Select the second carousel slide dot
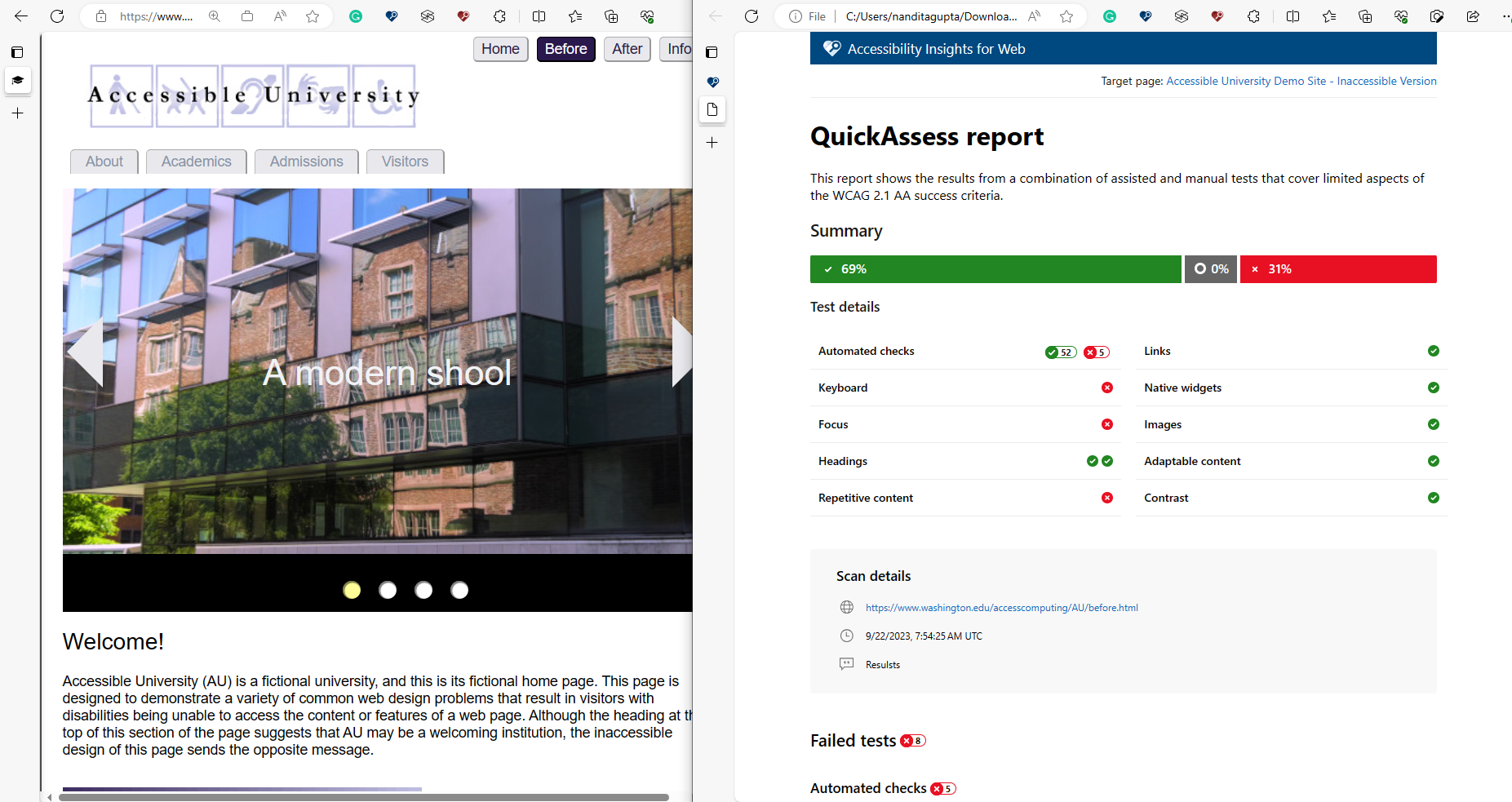Viewport: 1512px width, 802px height. pos(388,590)
